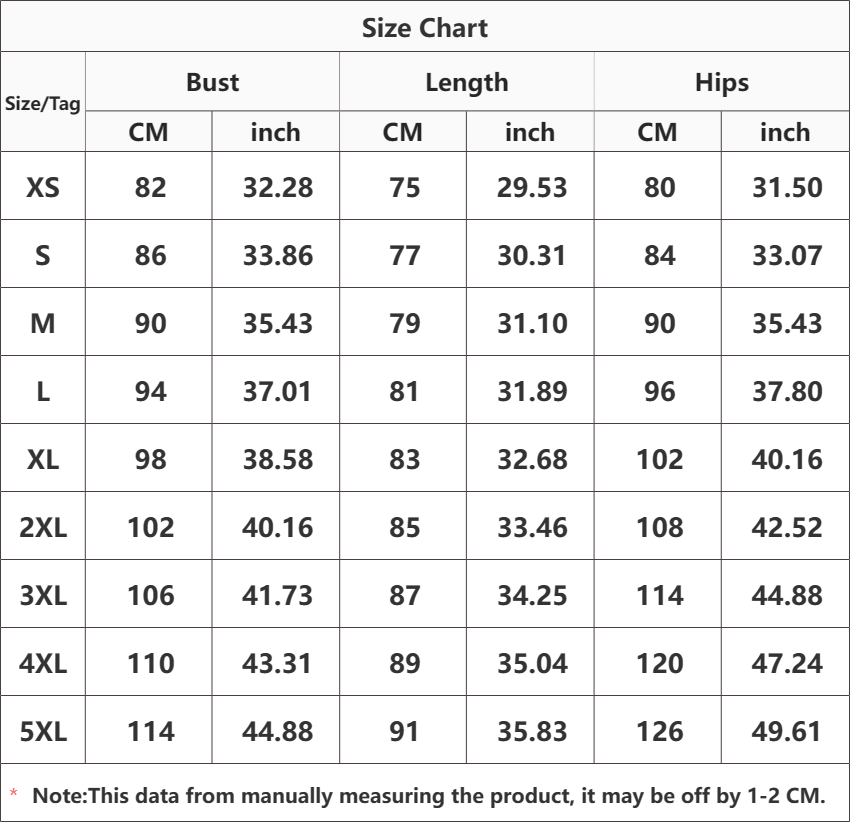Viewport: 850px width, 824px height.
Task: Select the Hips column header
Action: coord(722,83)
